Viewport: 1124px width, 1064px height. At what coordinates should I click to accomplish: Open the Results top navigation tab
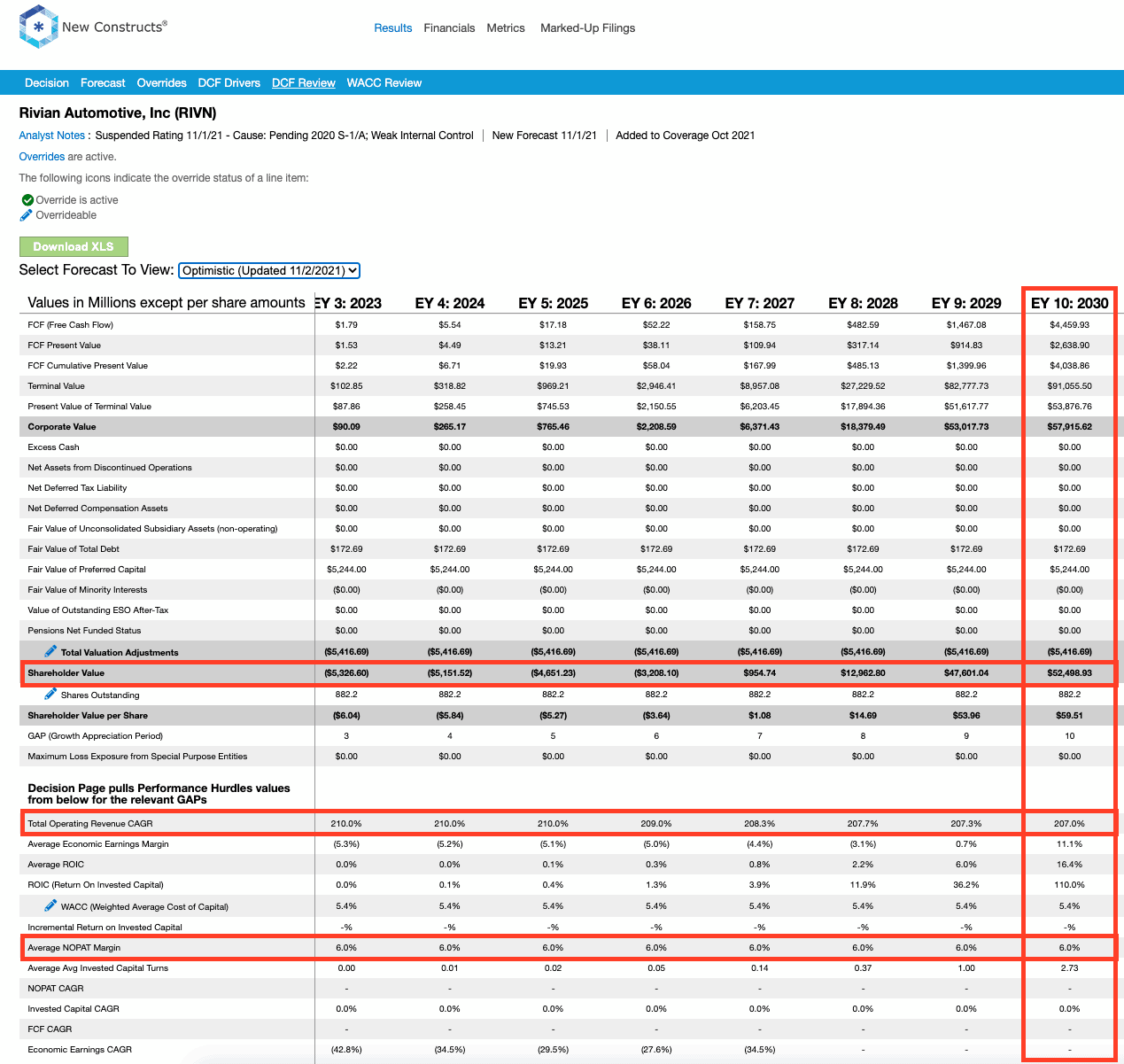[393, 28]
